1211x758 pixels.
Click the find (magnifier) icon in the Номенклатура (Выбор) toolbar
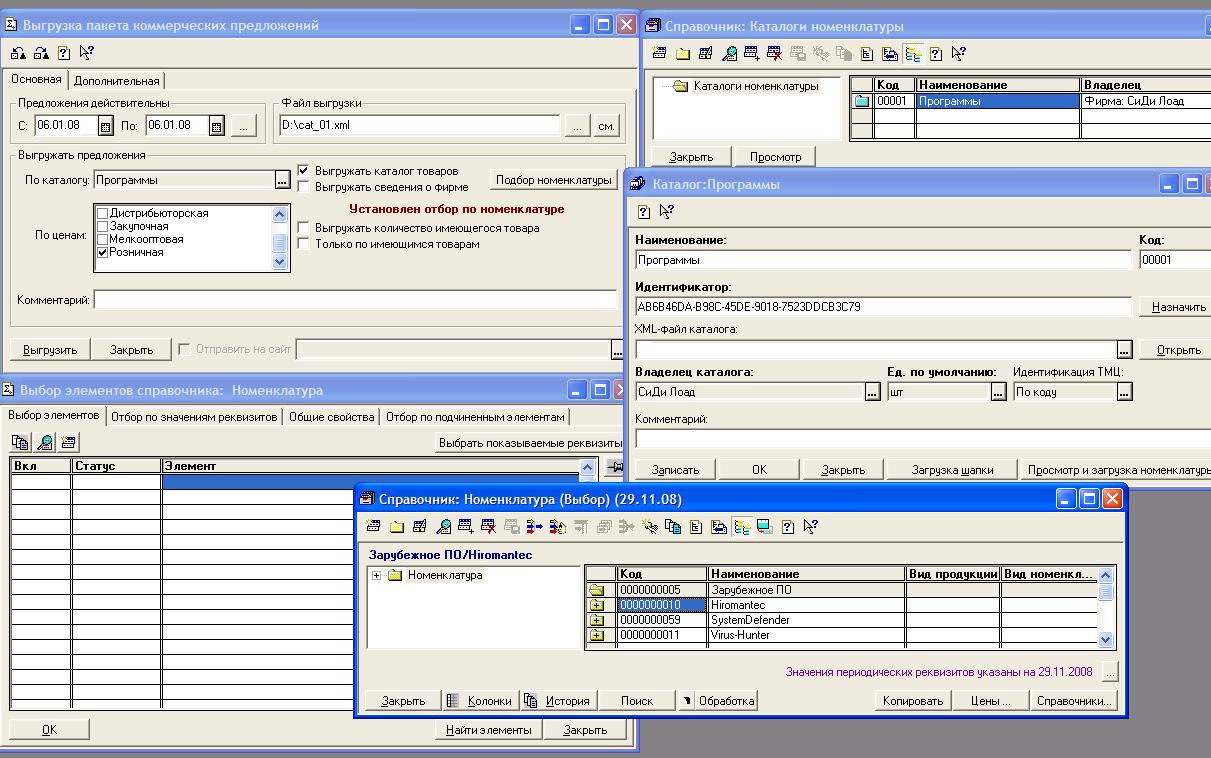pyautogui.click(x=443, y=526)
